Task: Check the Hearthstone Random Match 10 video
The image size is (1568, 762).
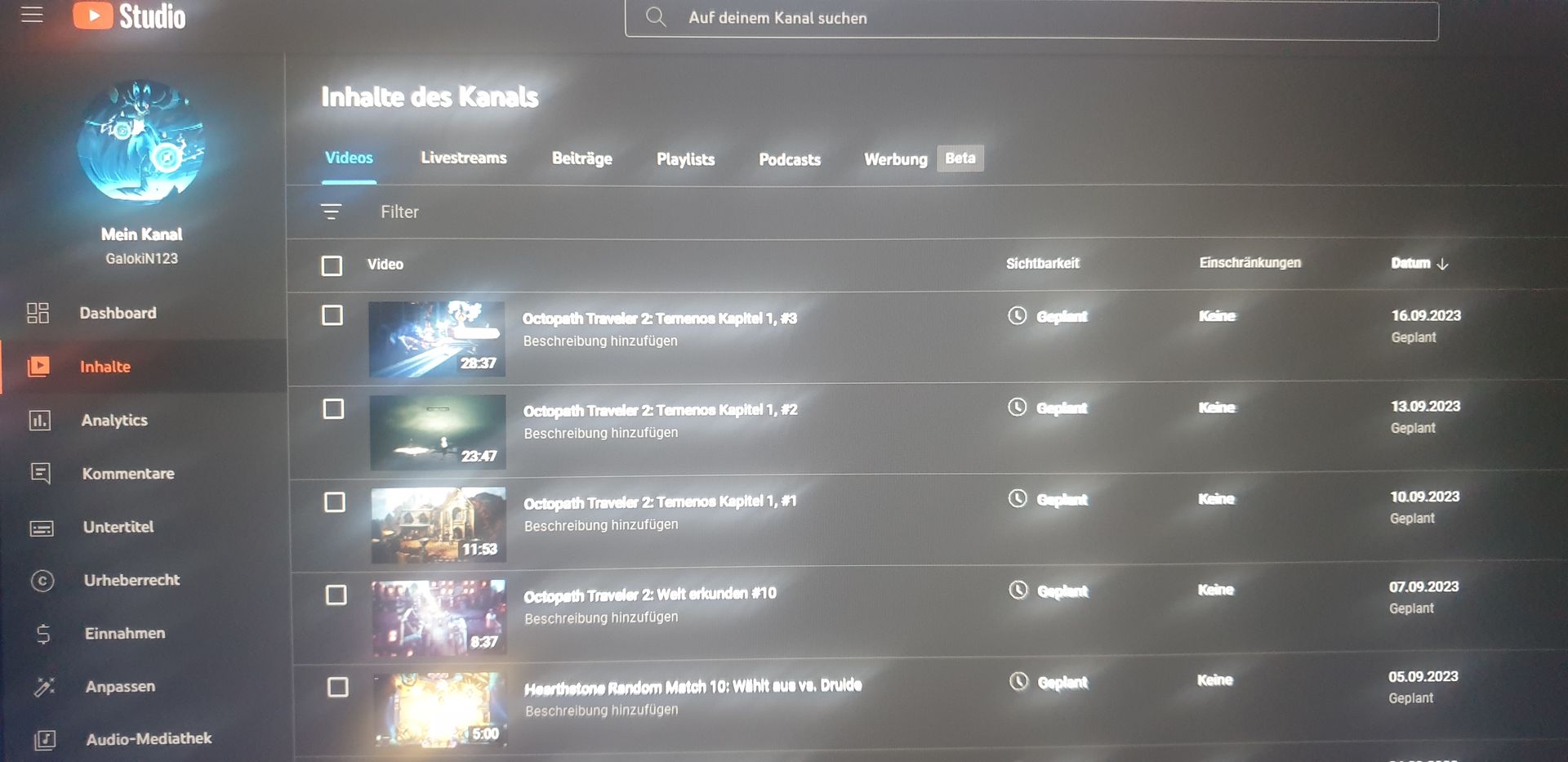Action: 338,687
